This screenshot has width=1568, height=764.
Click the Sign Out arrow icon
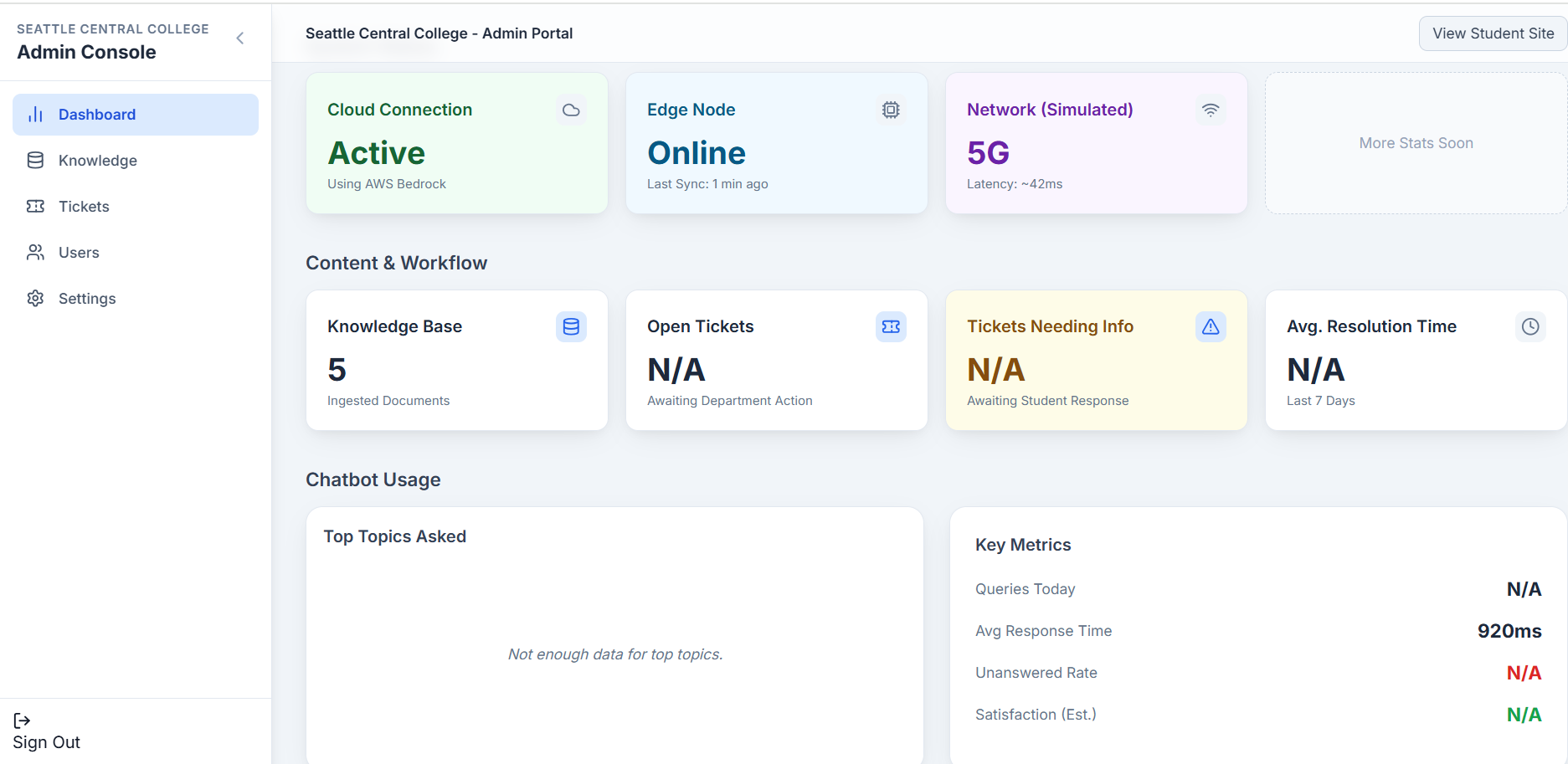23,720
